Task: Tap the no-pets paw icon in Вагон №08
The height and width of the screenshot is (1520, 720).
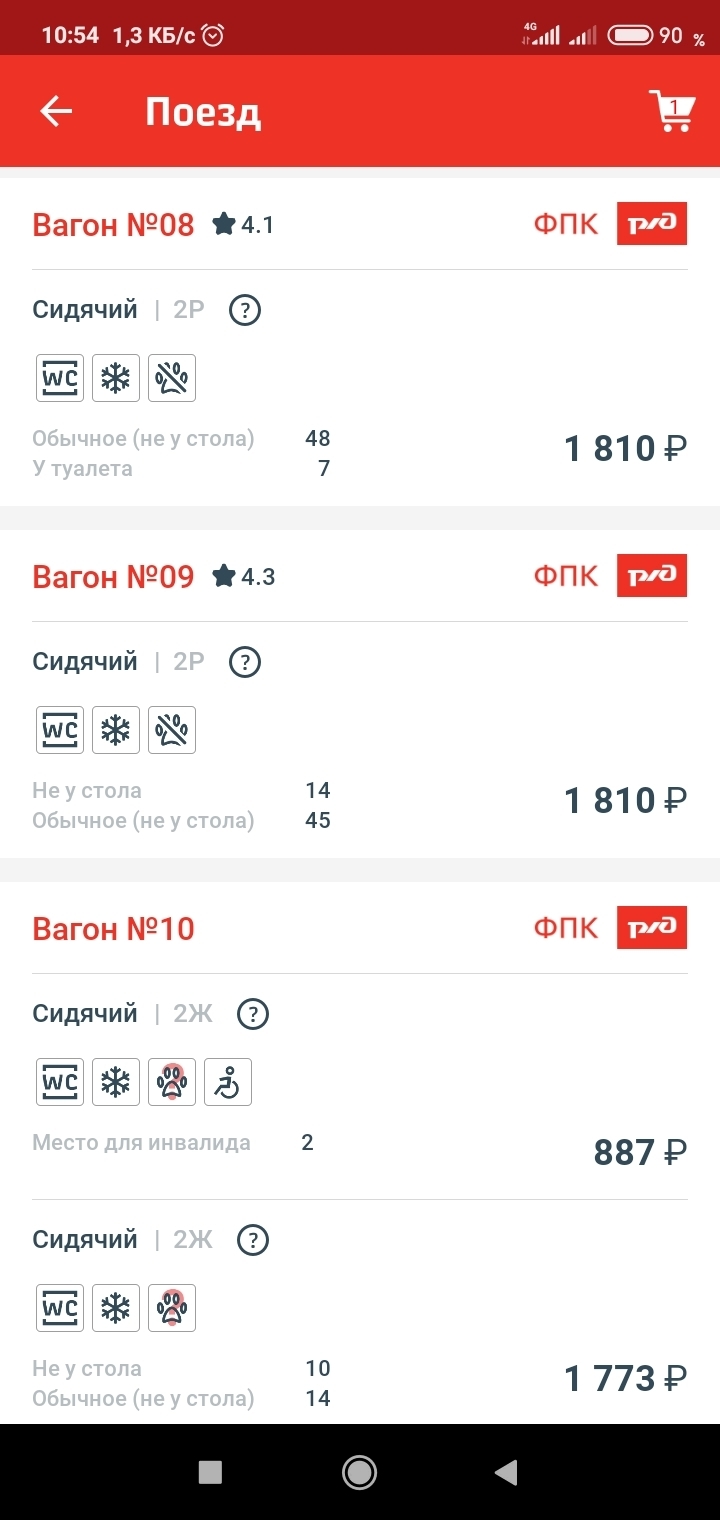Action: click(x=172, y=378)
